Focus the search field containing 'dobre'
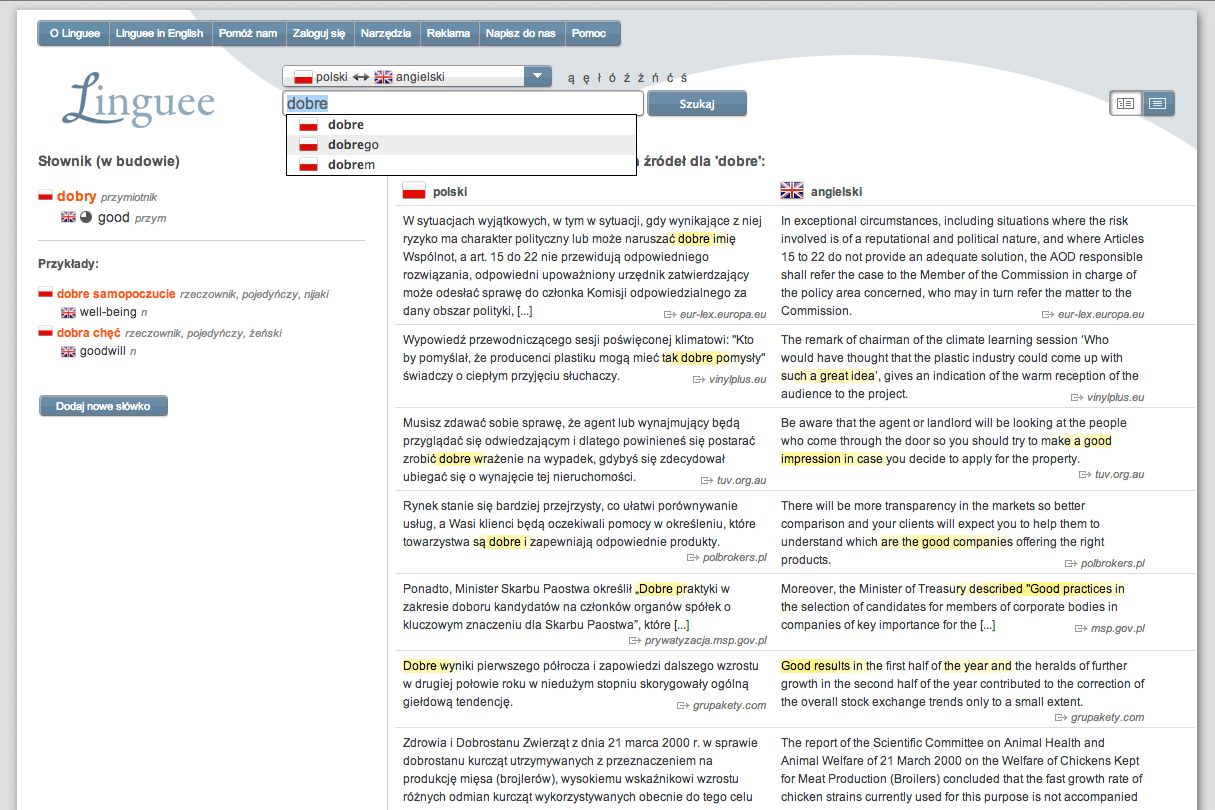 click(463, 103)
